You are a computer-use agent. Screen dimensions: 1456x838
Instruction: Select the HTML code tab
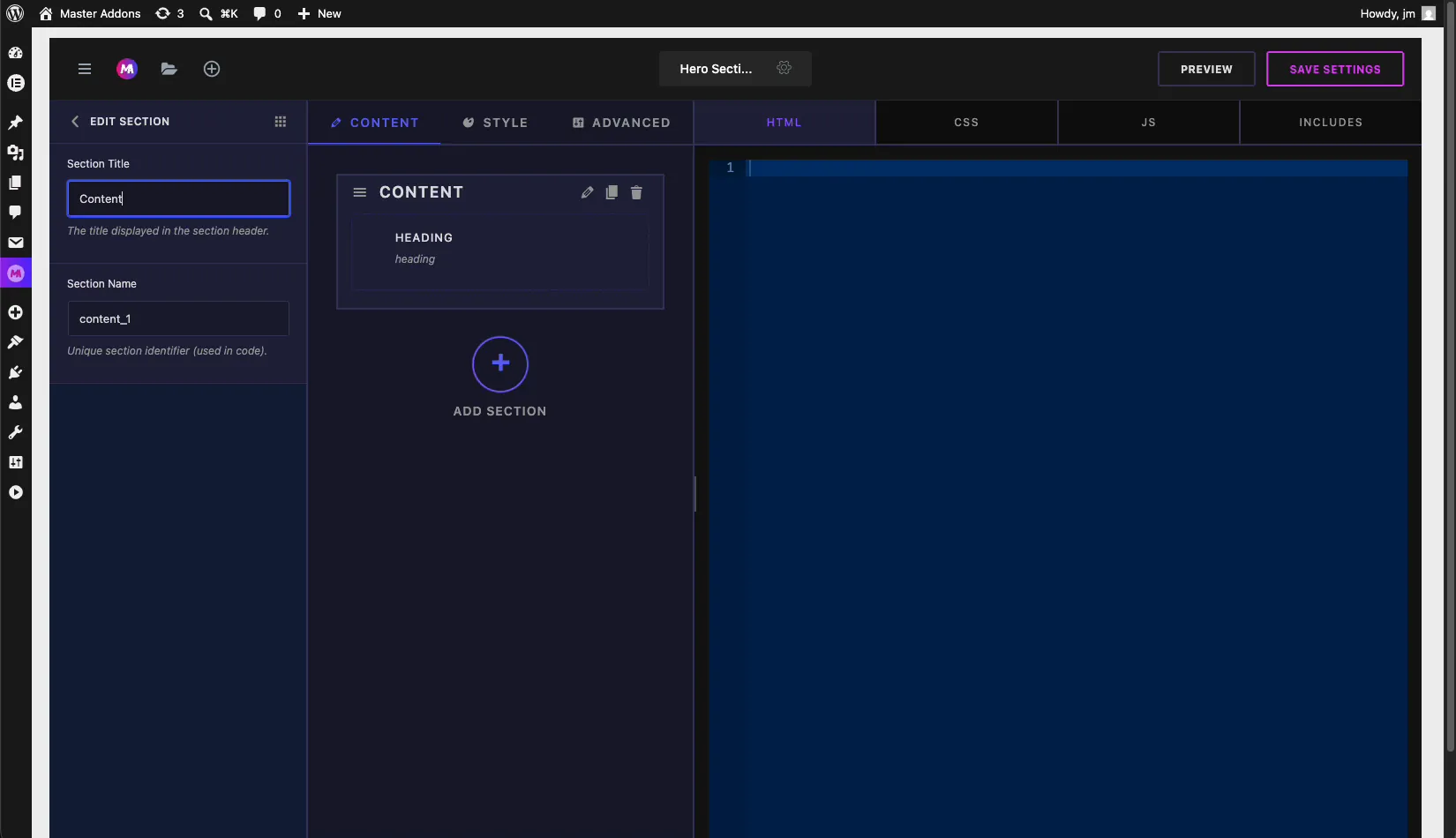tap(784, 123)
